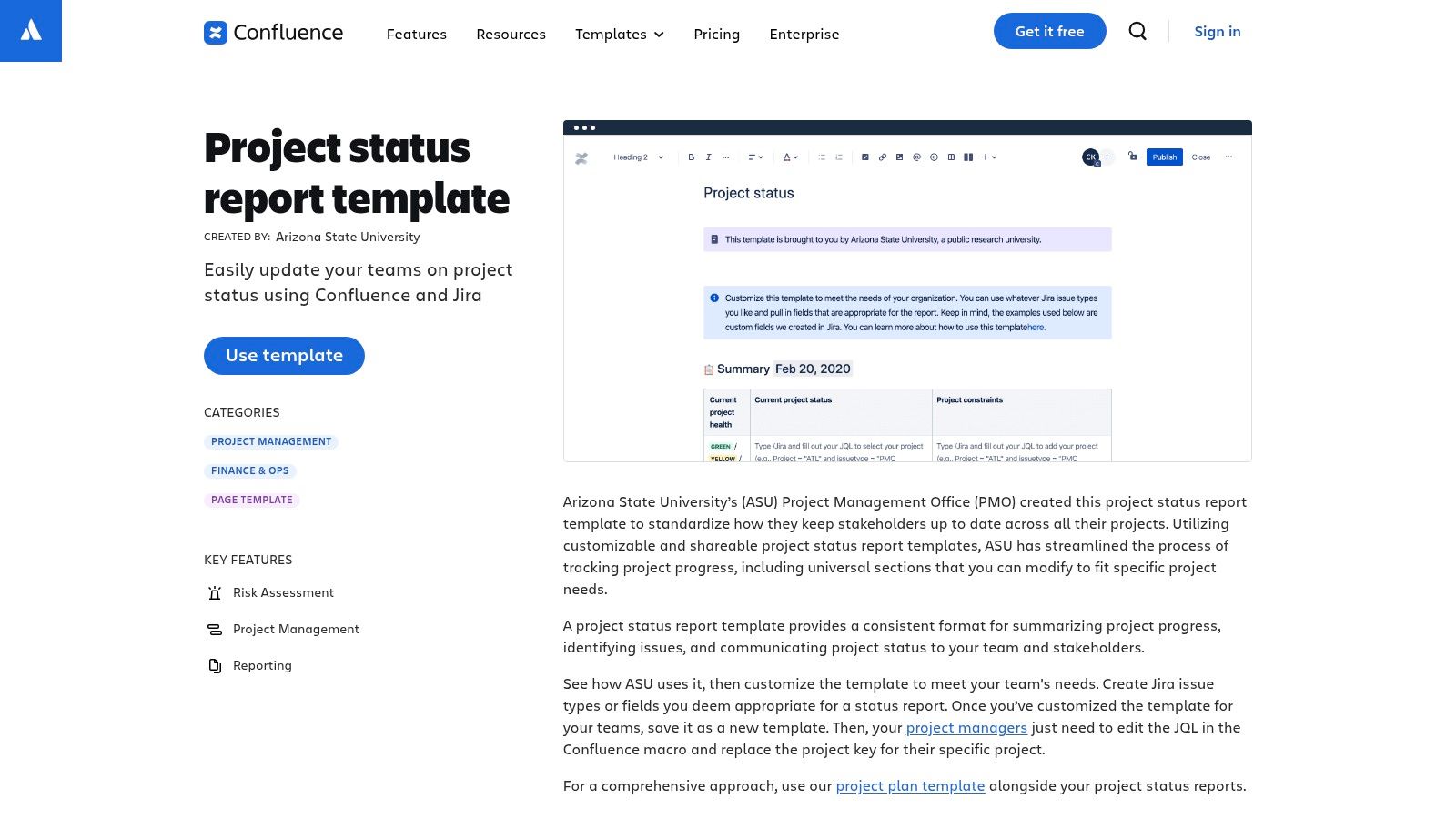Open the project plan template link

(910, 785)
